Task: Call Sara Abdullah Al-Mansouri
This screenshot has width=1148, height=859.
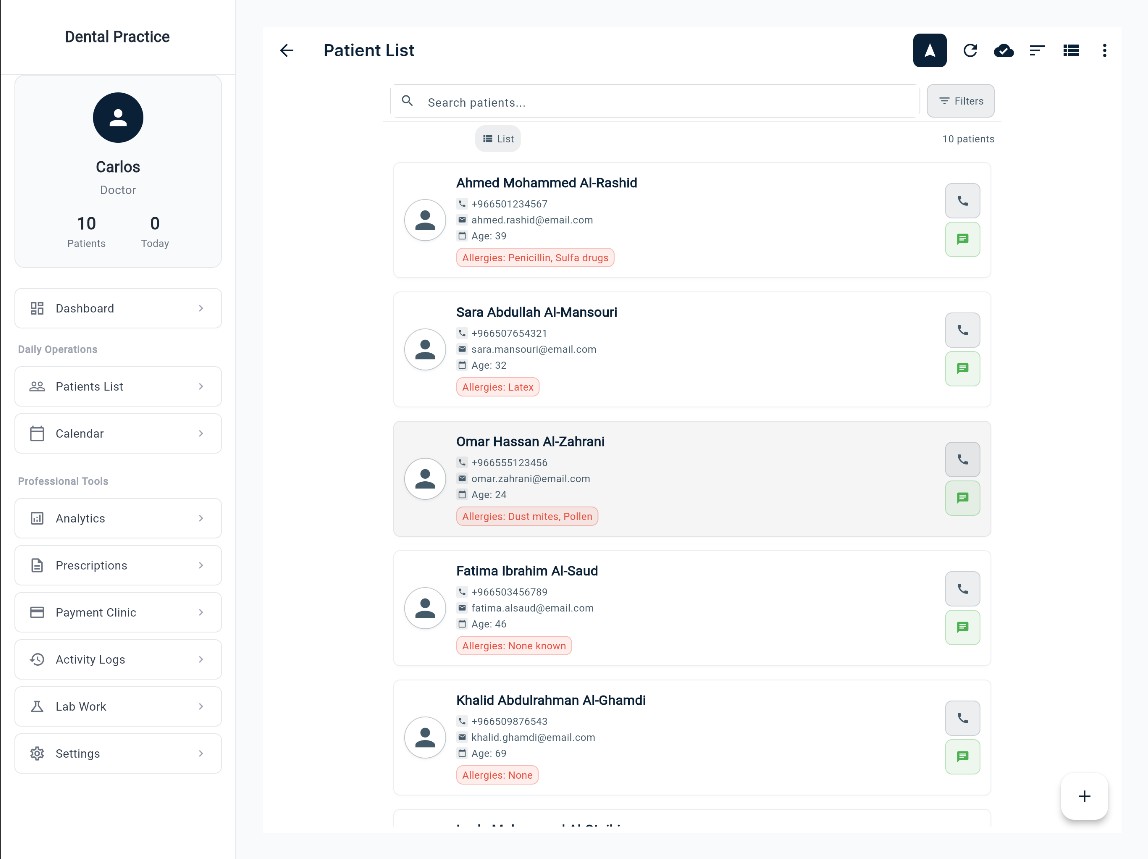Action: pos(962,330)
